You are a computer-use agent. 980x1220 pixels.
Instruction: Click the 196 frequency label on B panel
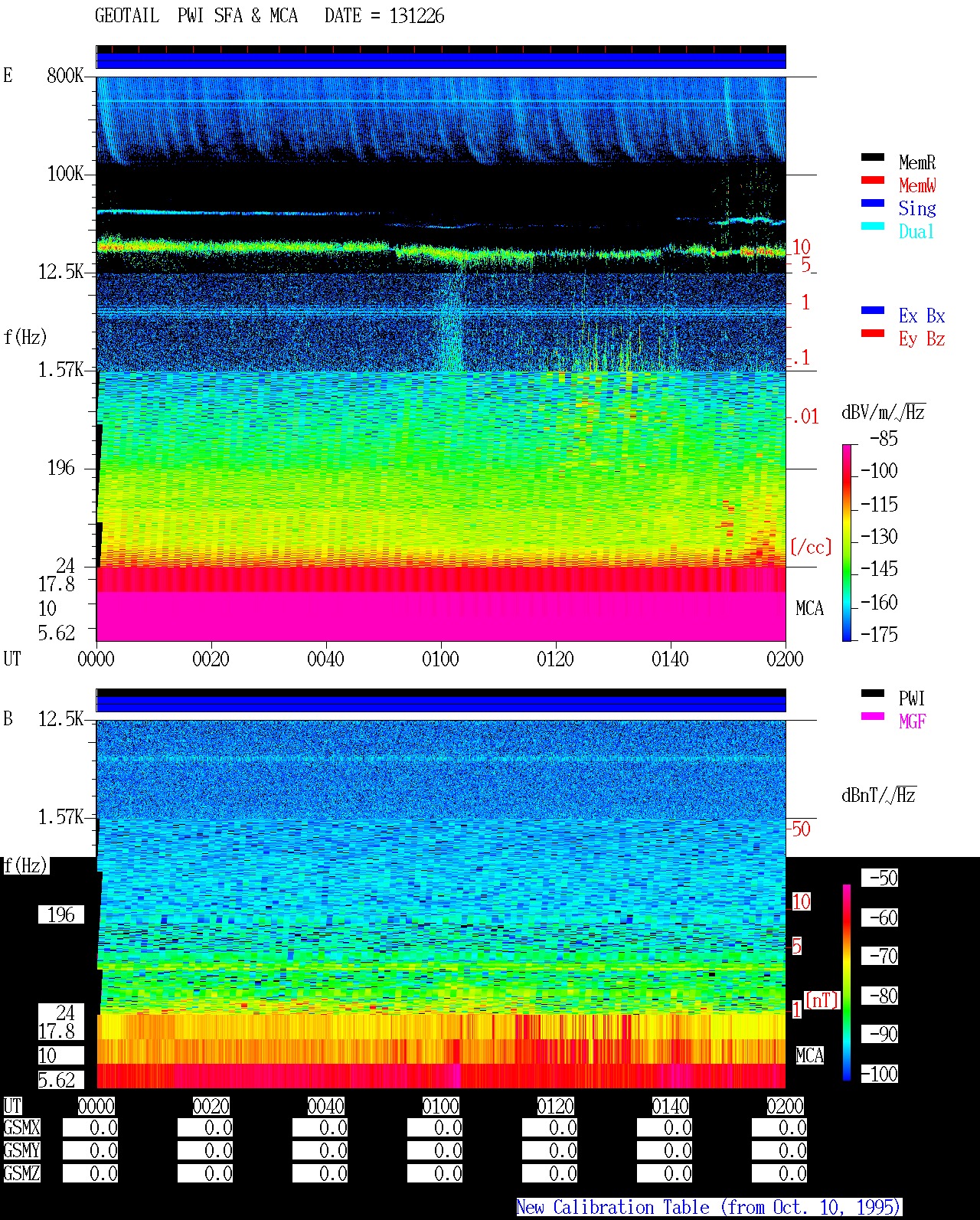pyautogui.click(x=61, y=914)
